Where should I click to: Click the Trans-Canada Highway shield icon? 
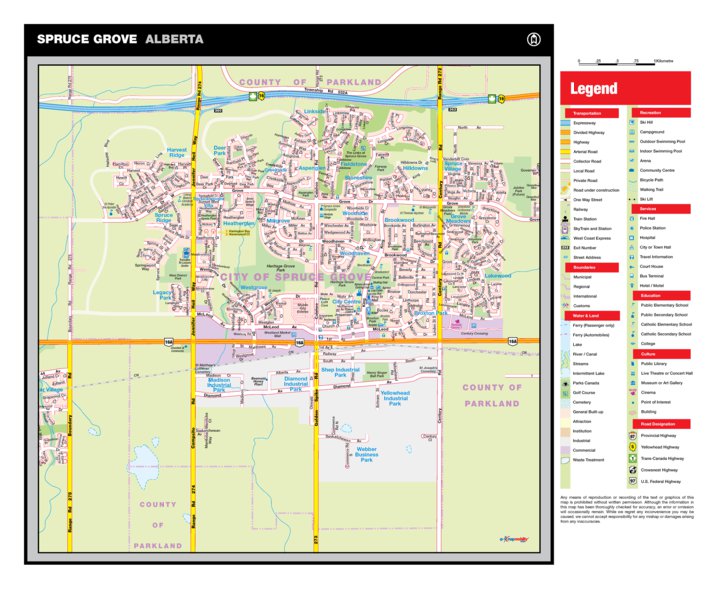pos(633,458)
